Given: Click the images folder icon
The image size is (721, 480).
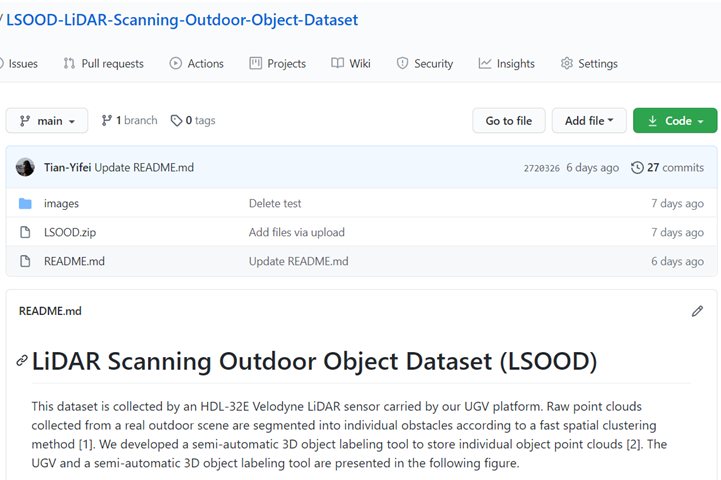Looking at the screenshot, I should click(25, 203).
